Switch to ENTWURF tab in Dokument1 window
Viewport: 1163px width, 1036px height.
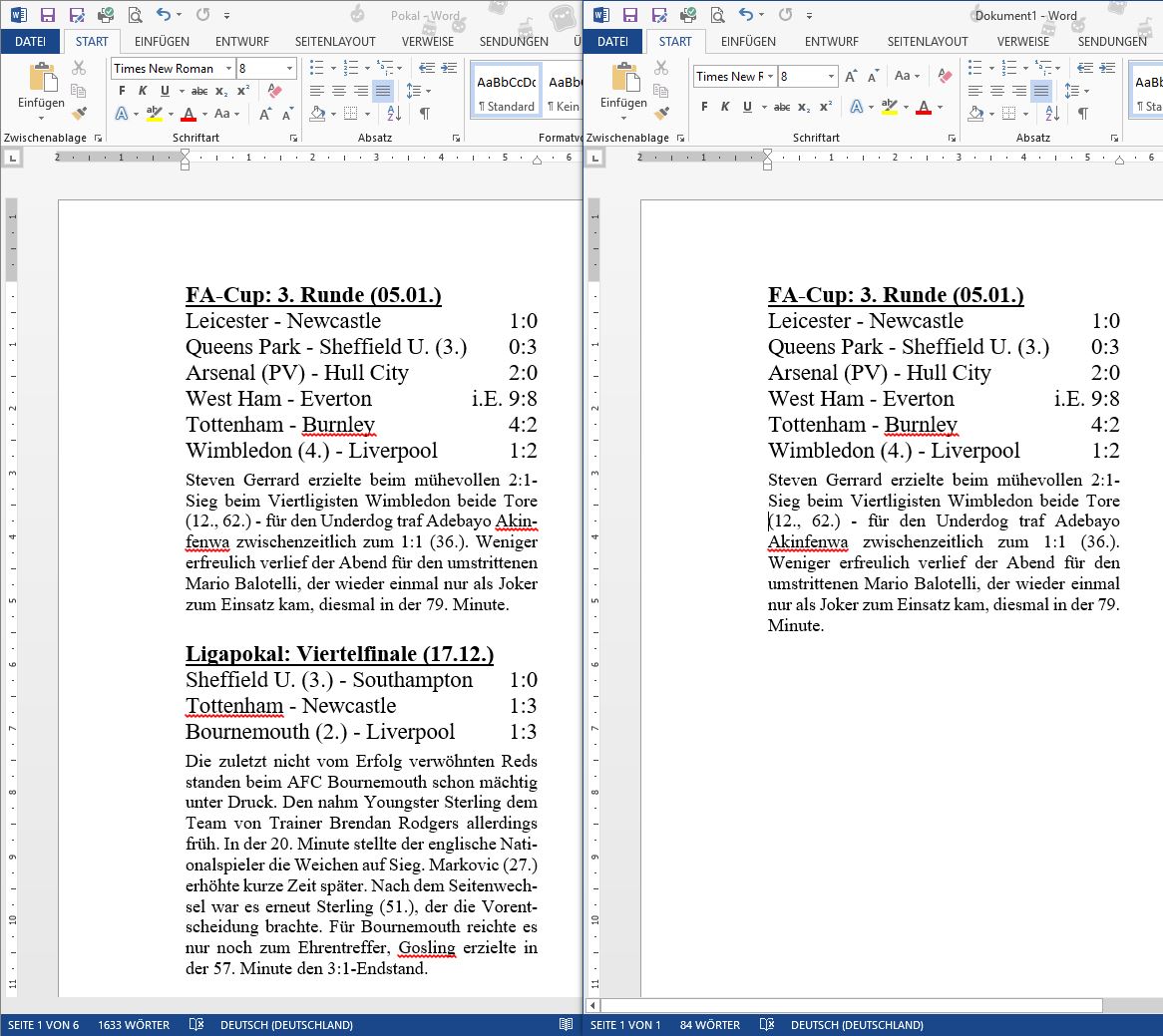pyautogui.click(x=832, y=42)
